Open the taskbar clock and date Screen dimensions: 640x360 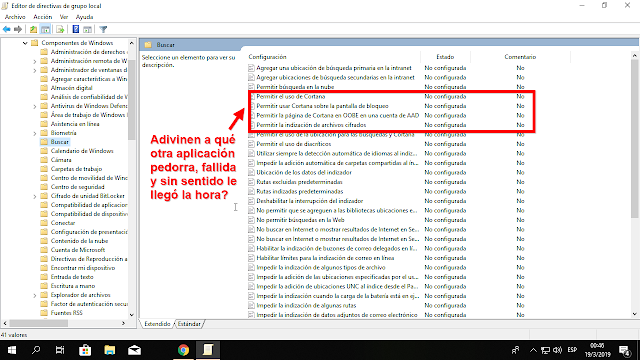tap(597, 350)
